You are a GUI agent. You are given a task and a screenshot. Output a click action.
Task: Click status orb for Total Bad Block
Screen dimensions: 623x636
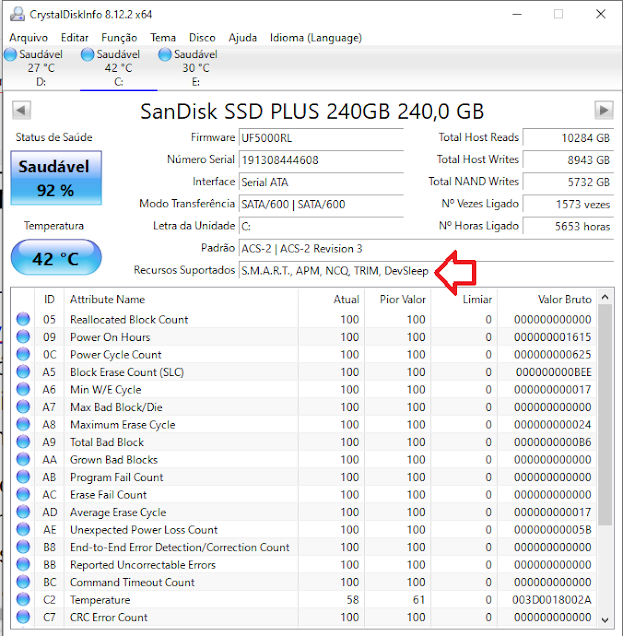(x=23, y=442)
